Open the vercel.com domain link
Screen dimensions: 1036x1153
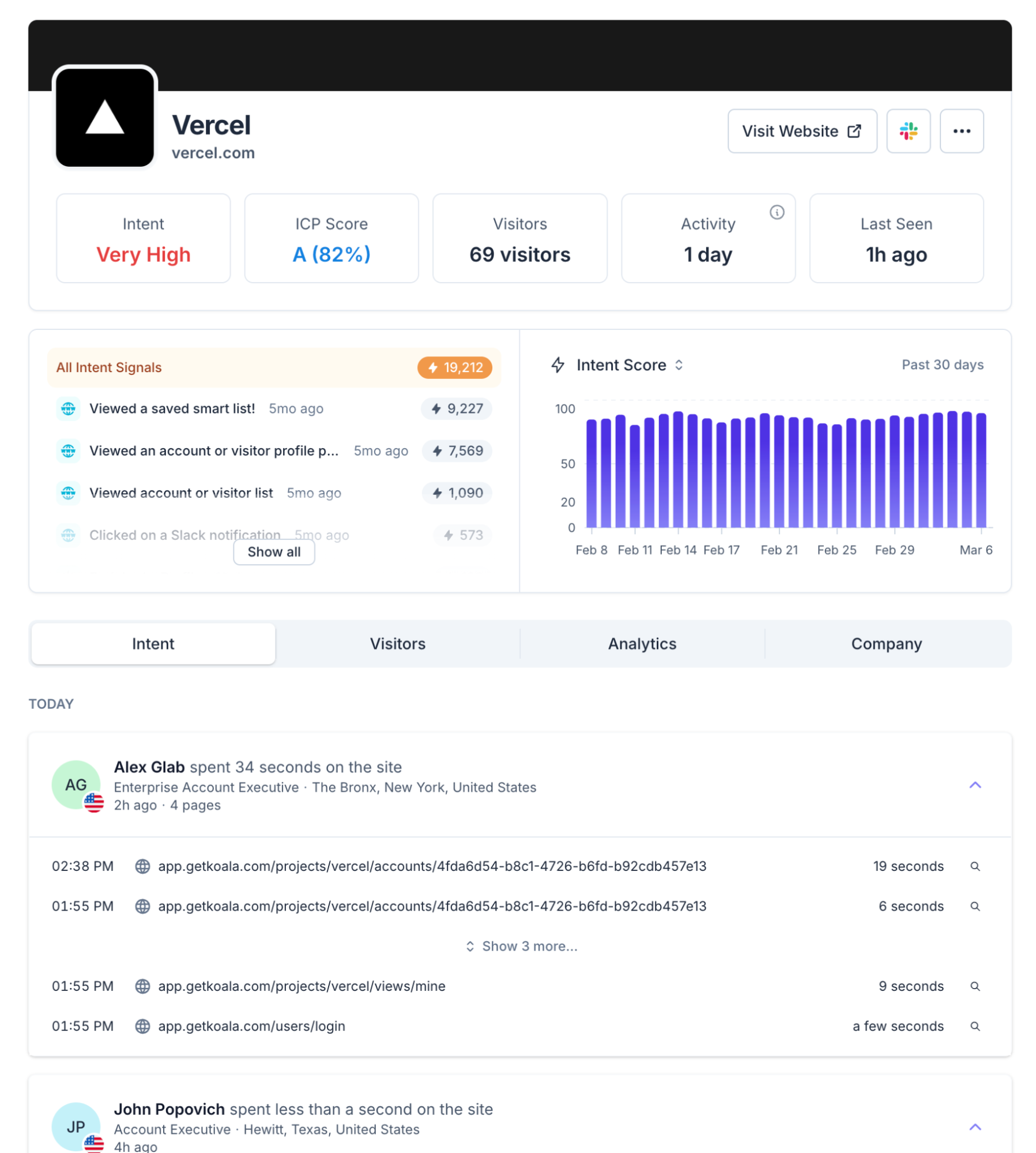click(213, 153)
